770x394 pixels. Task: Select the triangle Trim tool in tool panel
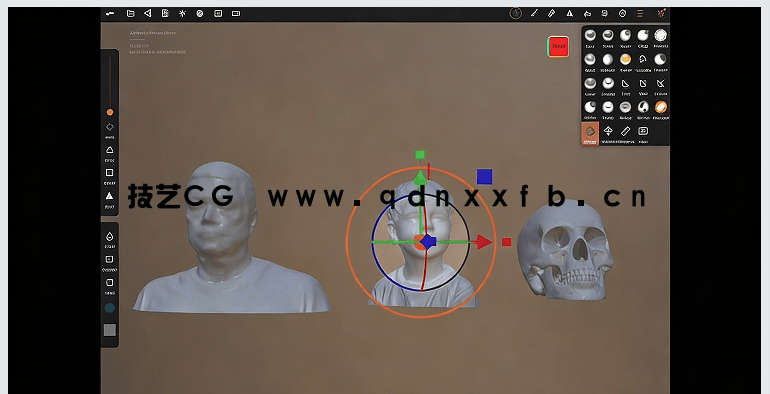pyautogui.click(x=626, y=84)
